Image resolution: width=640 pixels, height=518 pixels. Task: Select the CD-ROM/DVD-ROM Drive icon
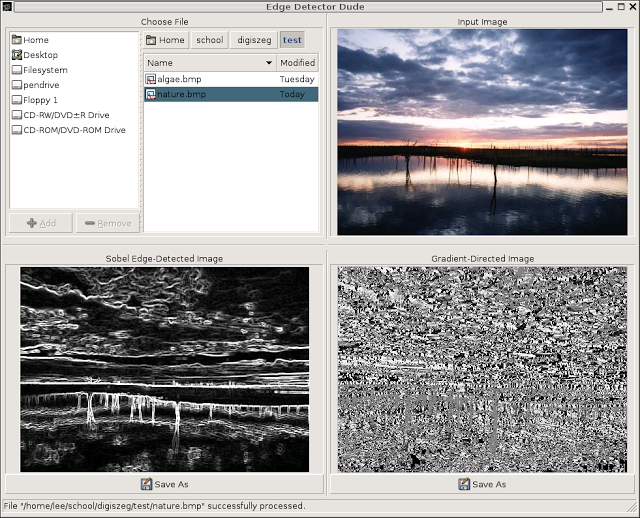point(17,130)
